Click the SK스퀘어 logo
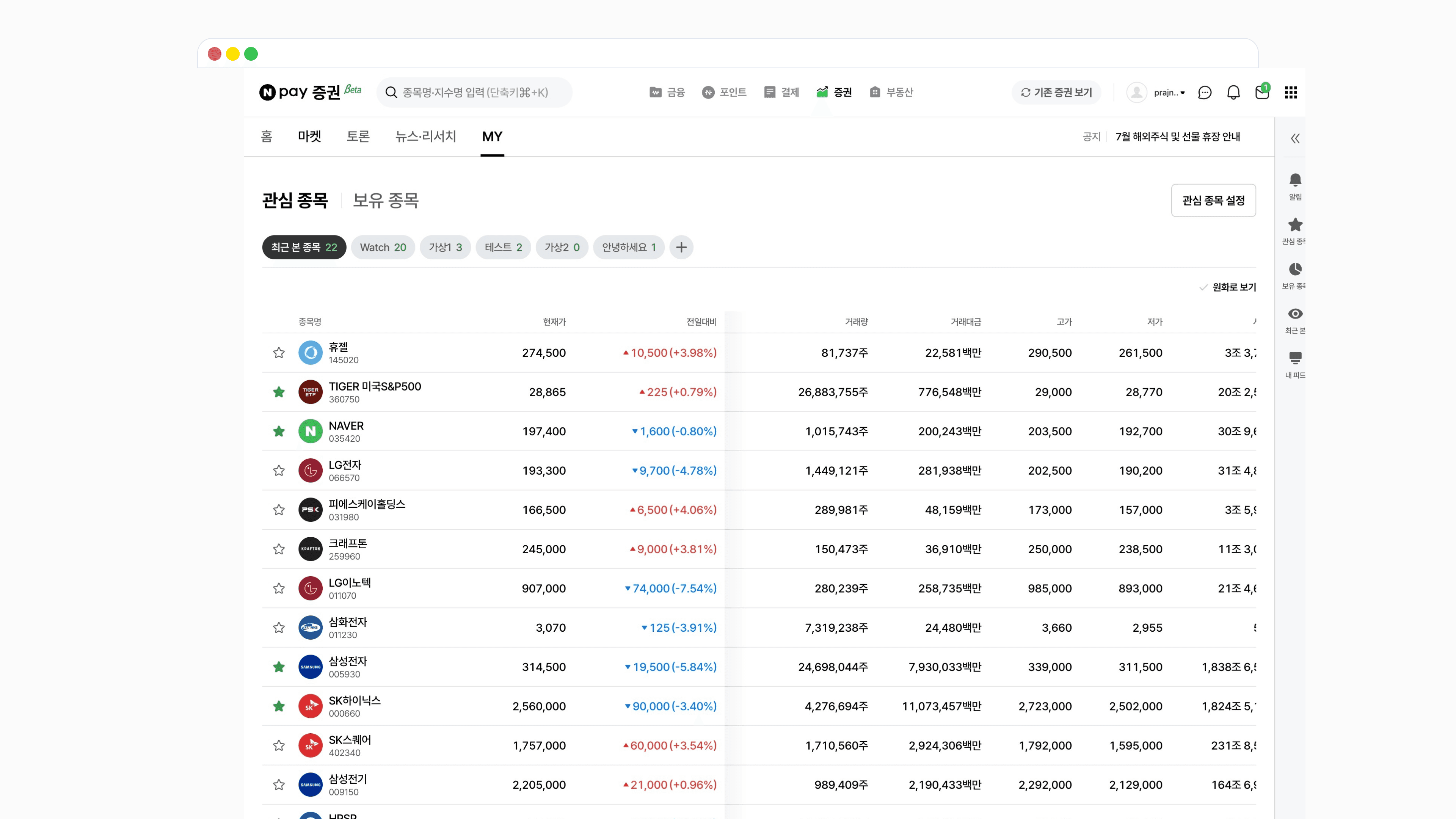This screenshot has width=1456, height=819. (x=310, y=745)
